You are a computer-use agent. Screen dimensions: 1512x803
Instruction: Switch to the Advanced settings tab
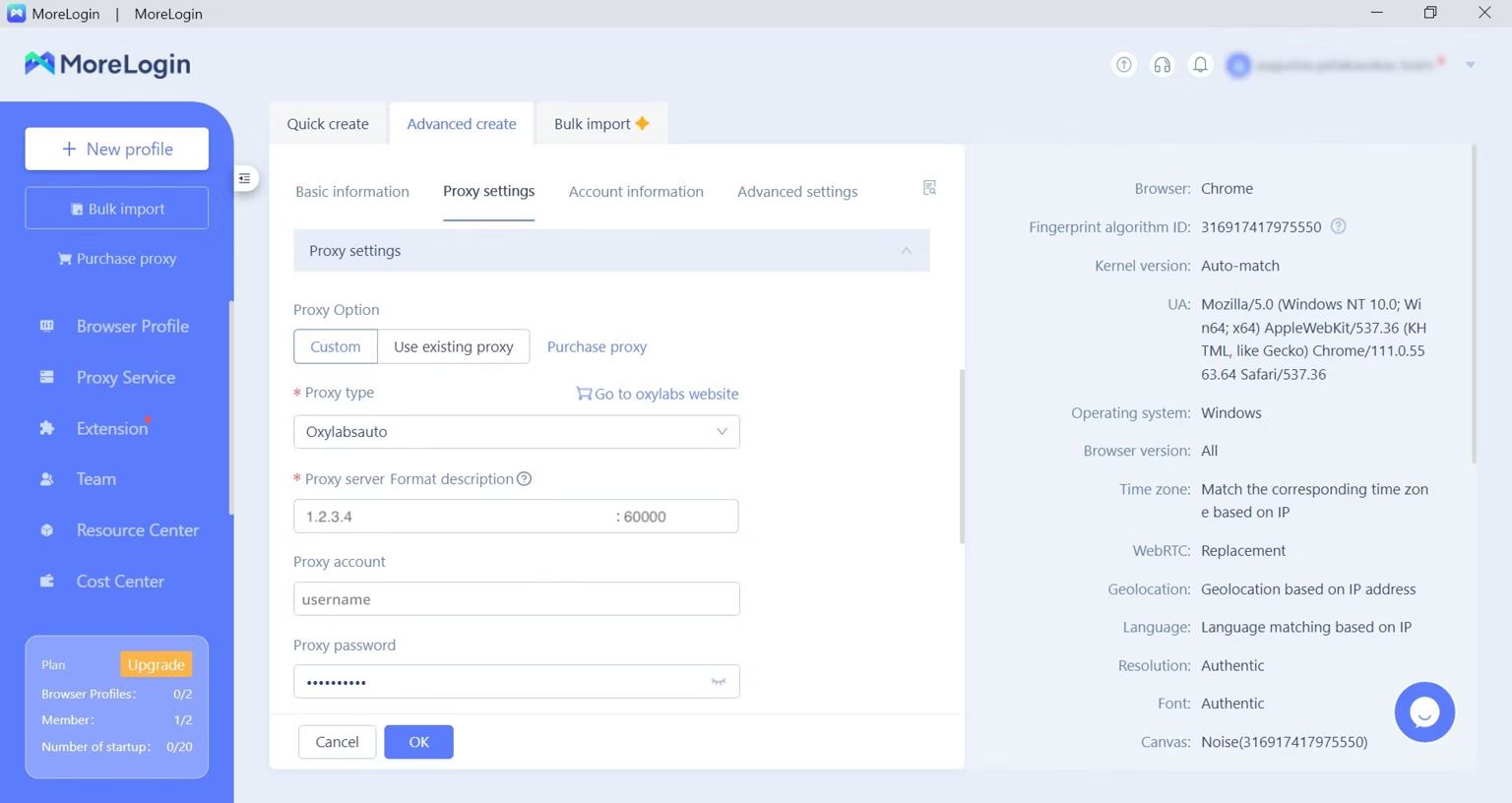click(x=796, y=192)
